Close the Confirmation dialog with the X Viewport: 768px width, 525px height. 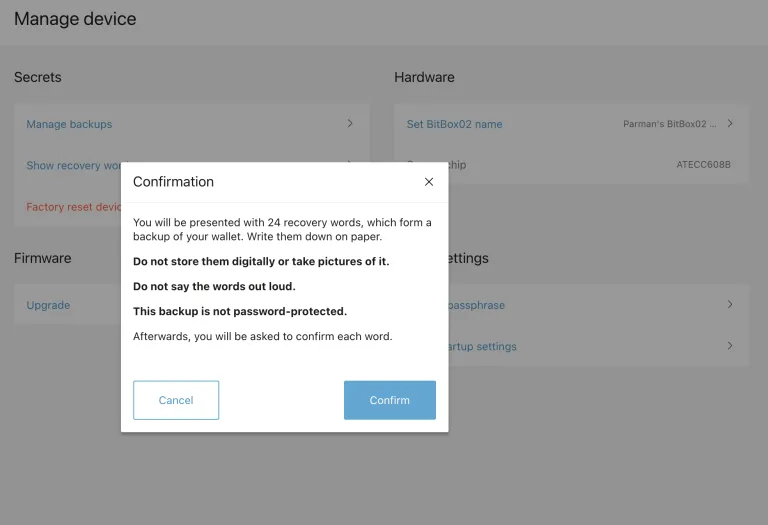[x=429, y=182]
